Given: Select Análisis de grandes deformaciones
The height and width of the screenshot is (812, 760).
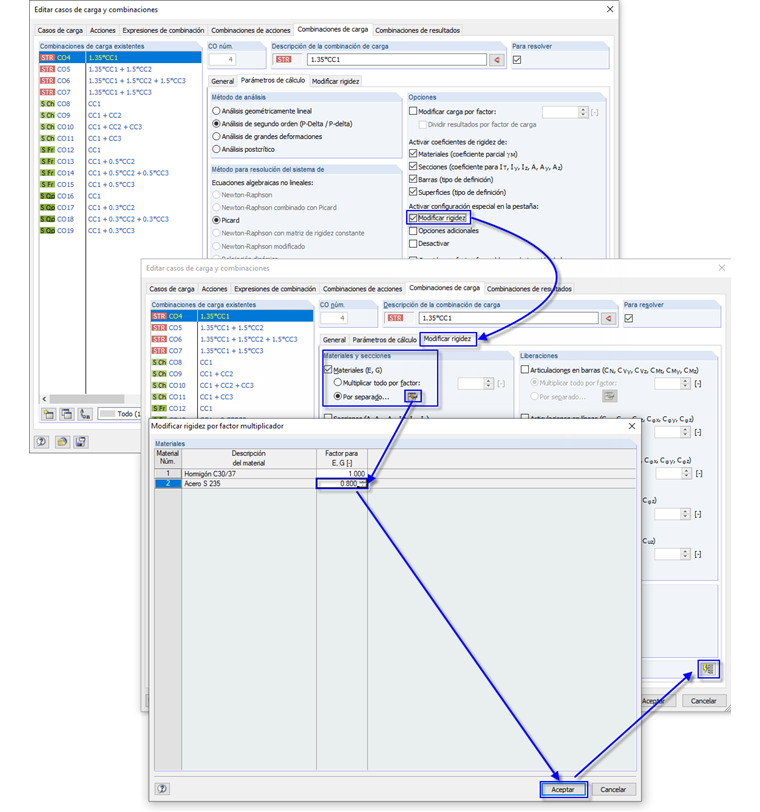Looking at the screenshot, I should point(216,136).
